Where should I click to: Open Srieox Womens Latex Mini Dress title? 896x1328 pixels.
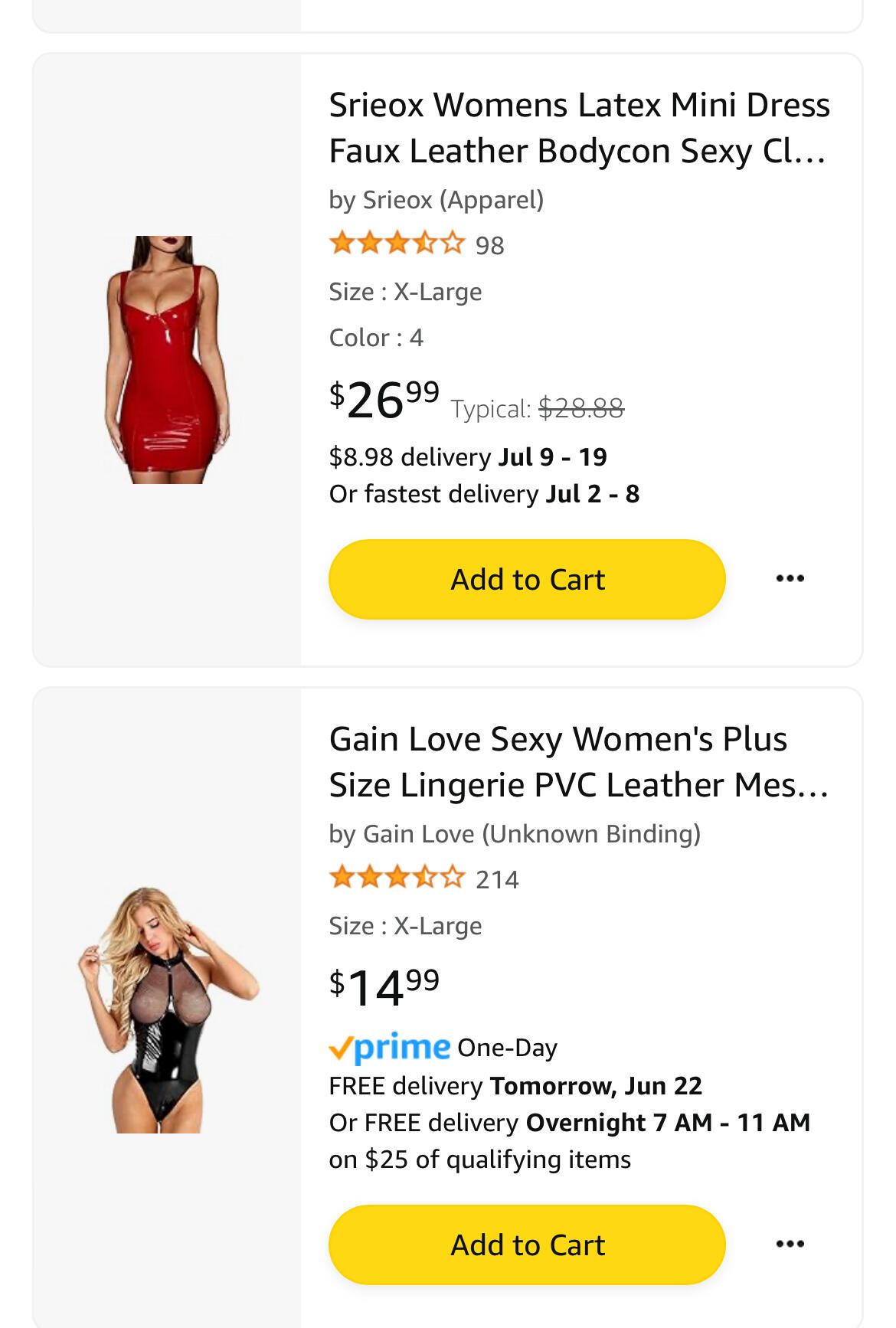[x=579, y=128]
